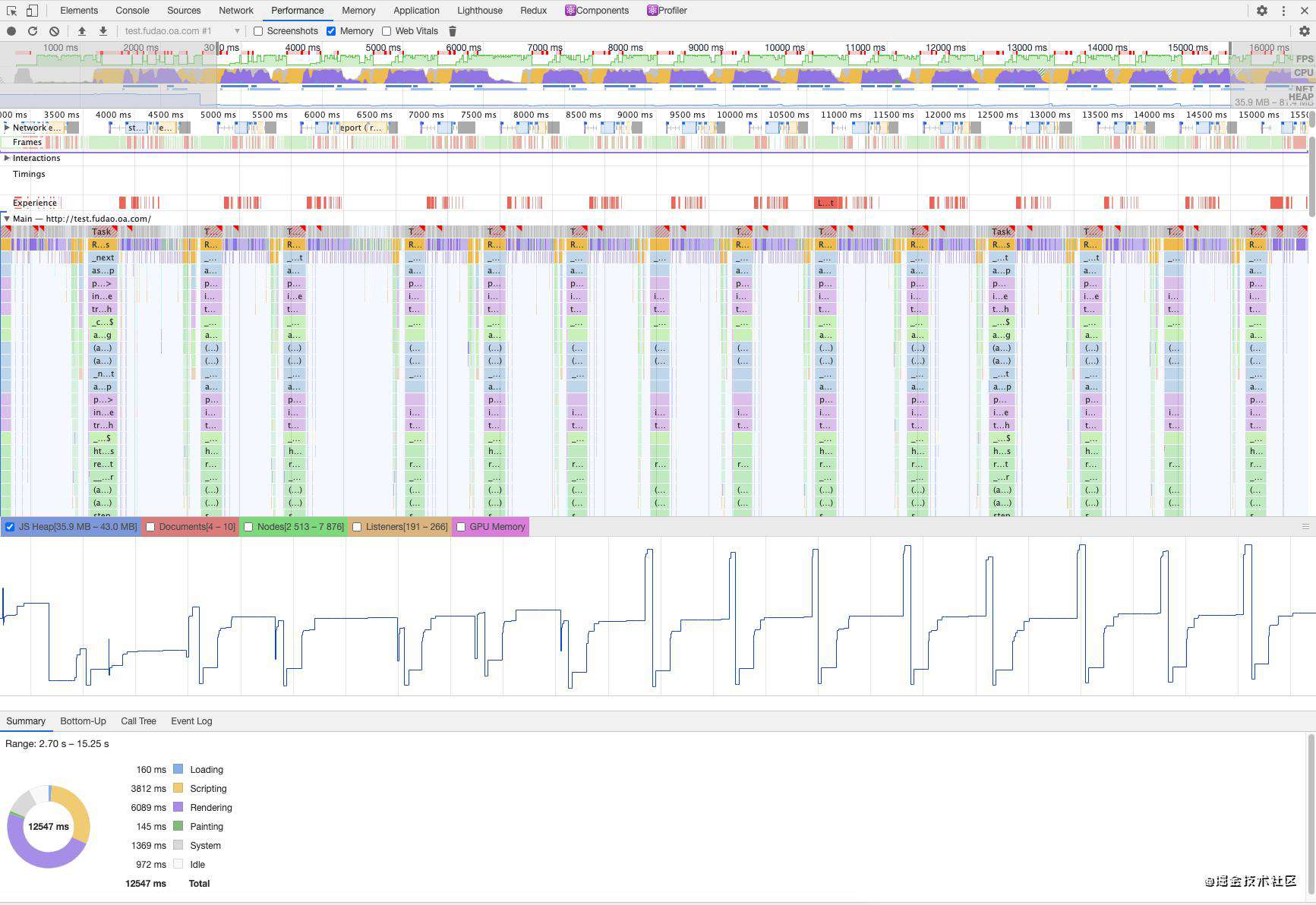Image resolution: width=1316 pixels, height=905 pixels.
Task: Start recording with the record button
Action: (11, 31)
